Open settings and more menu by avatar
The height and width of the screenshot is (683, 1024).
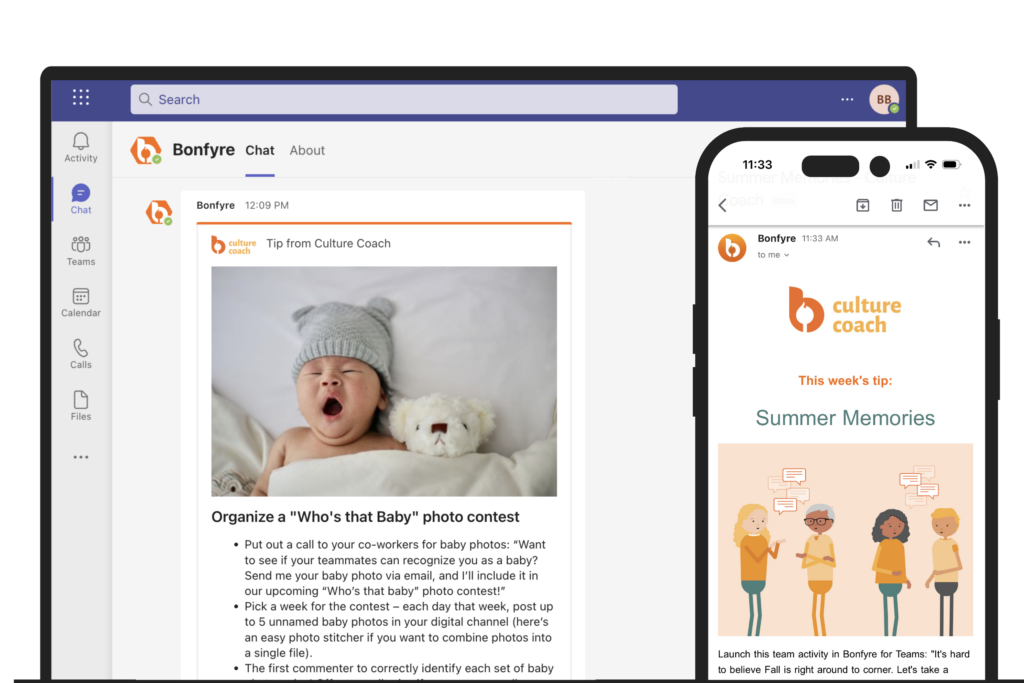[x=847, y=100]
